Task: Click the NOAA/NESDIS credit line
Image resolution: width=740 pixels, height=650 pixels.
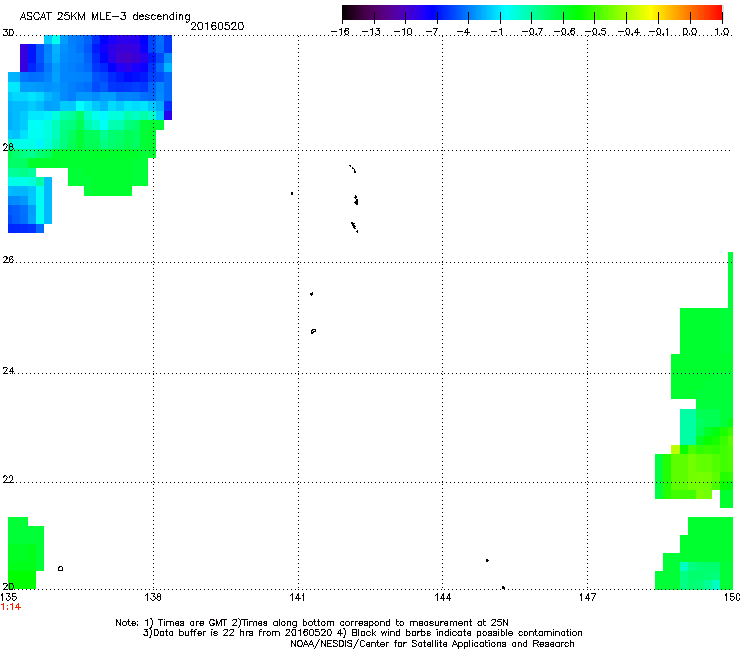Action: [432, 644]
